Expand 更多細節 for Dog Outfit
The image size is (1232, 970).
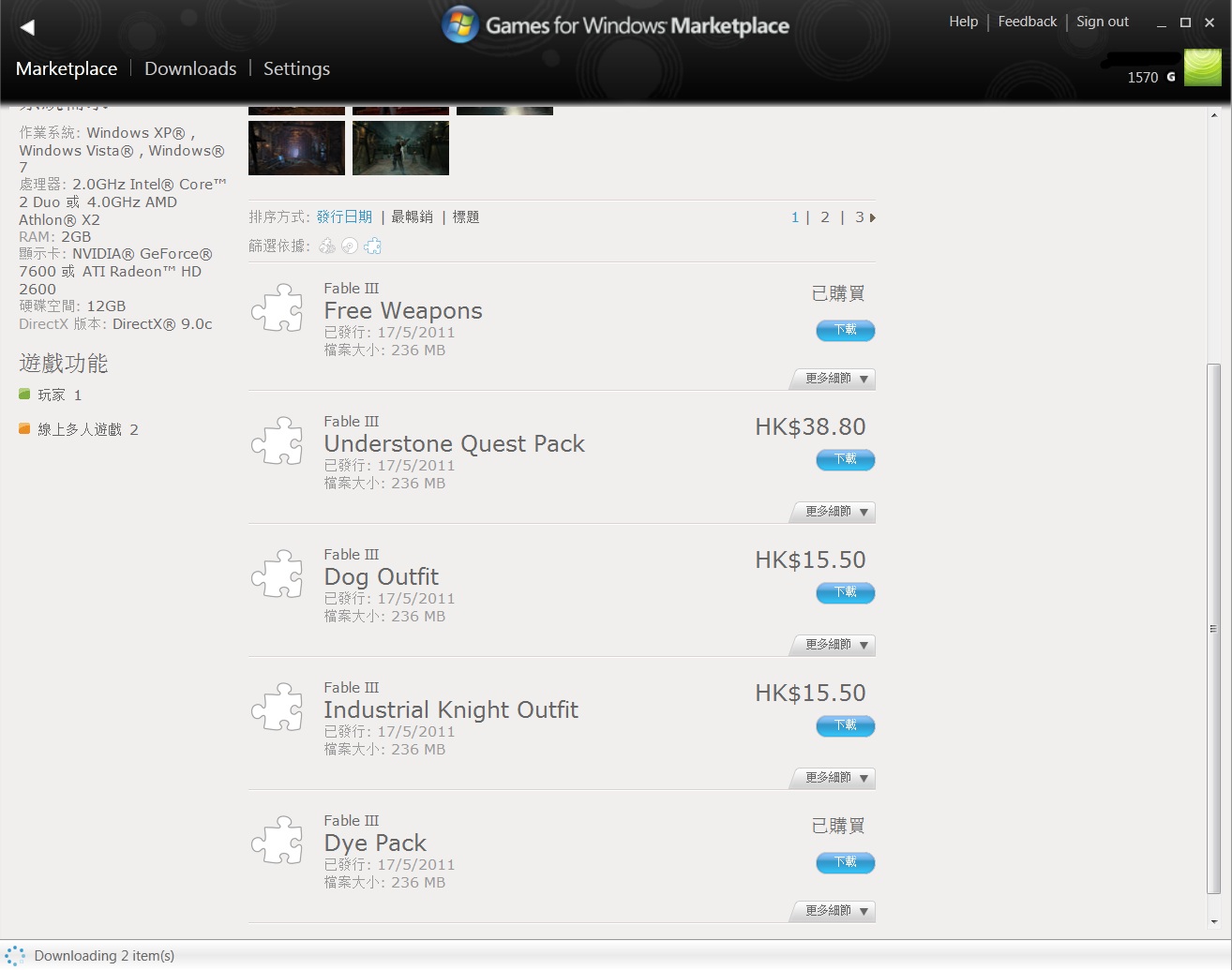pos(836,645)
